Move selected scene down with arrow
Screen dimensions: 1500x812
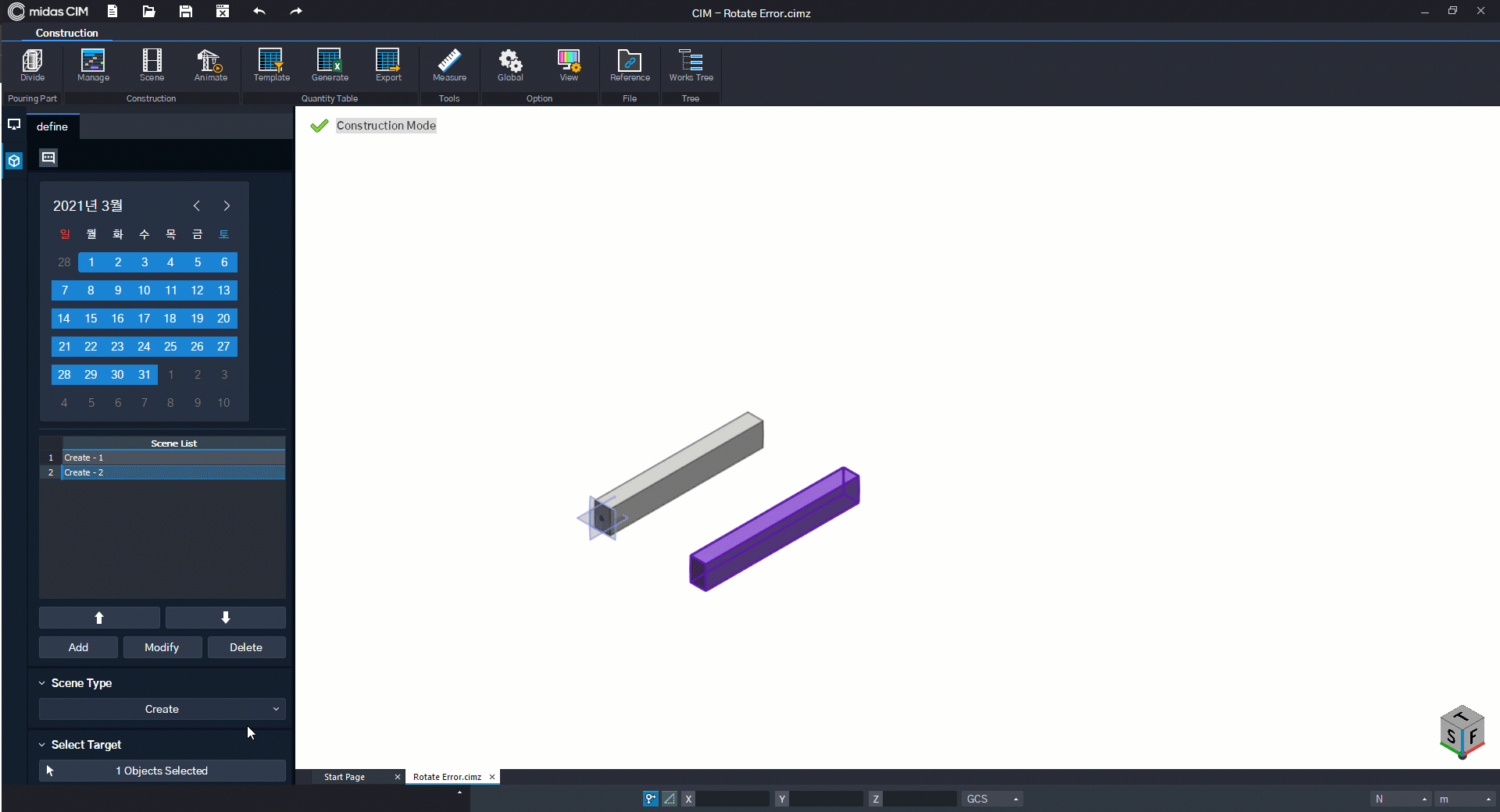(x=226, y=618)
